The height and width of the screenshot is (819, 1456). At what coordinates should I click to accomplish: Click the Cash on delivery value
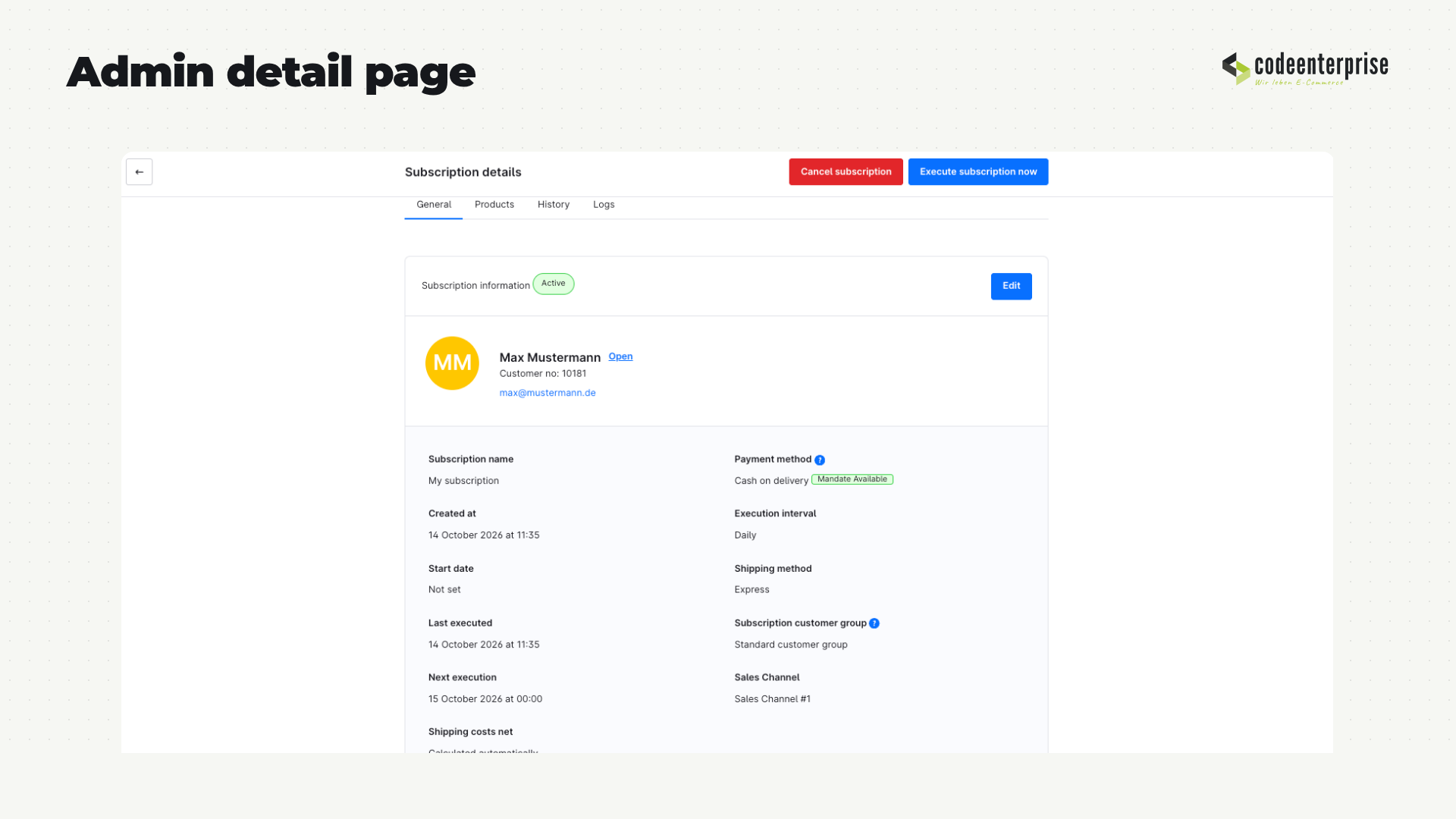[x=771, y=481]
